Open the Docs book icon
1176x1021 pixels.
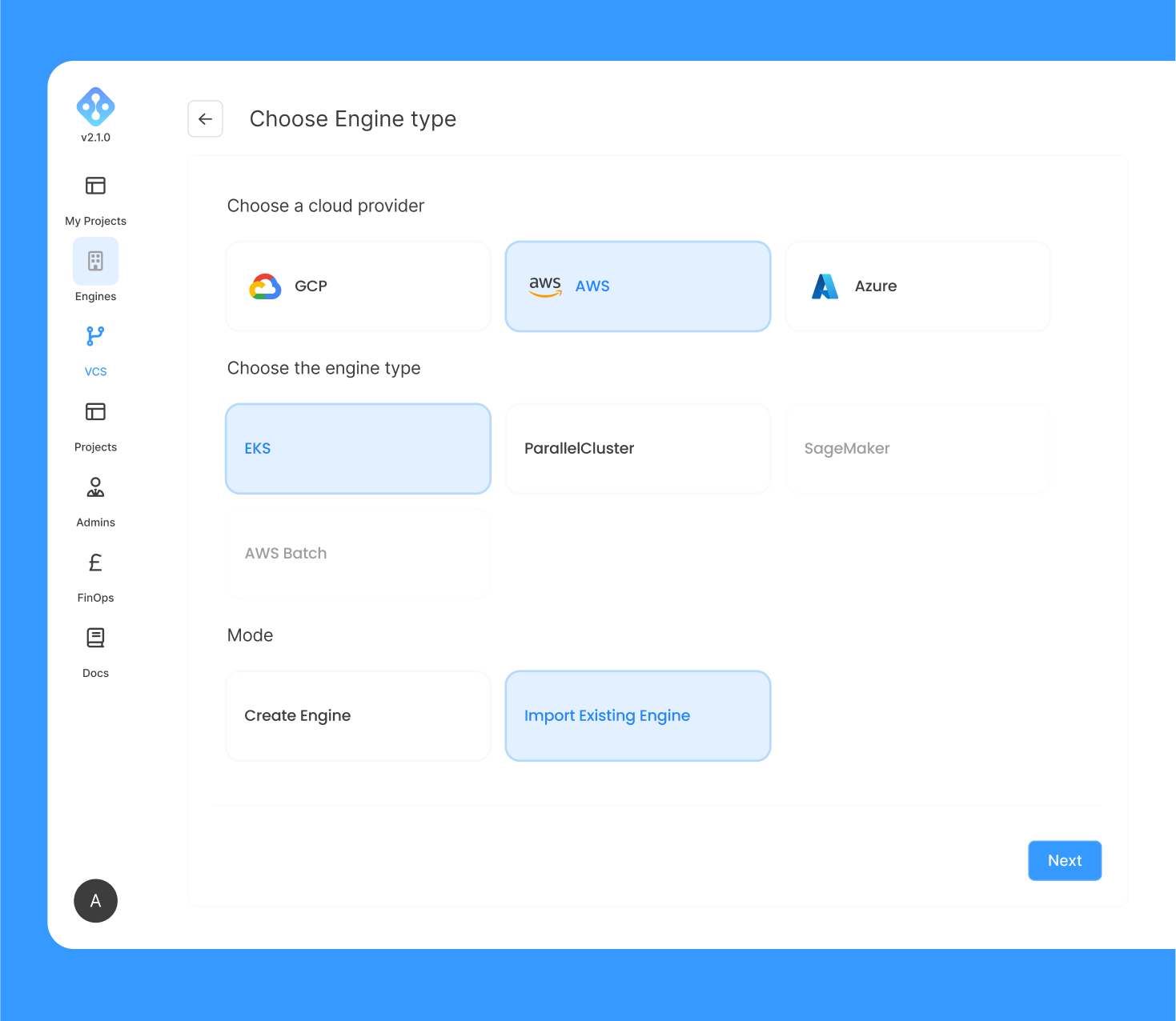(x=95, y=638)
